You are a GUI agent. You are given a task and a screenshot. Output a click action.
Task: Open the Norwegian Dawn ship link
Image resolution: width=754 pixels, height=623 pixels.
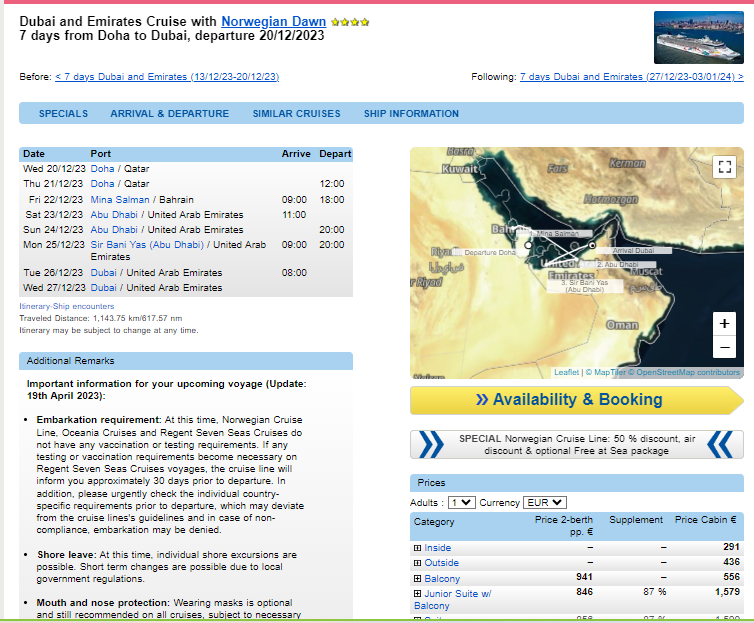tap(274, 22)
